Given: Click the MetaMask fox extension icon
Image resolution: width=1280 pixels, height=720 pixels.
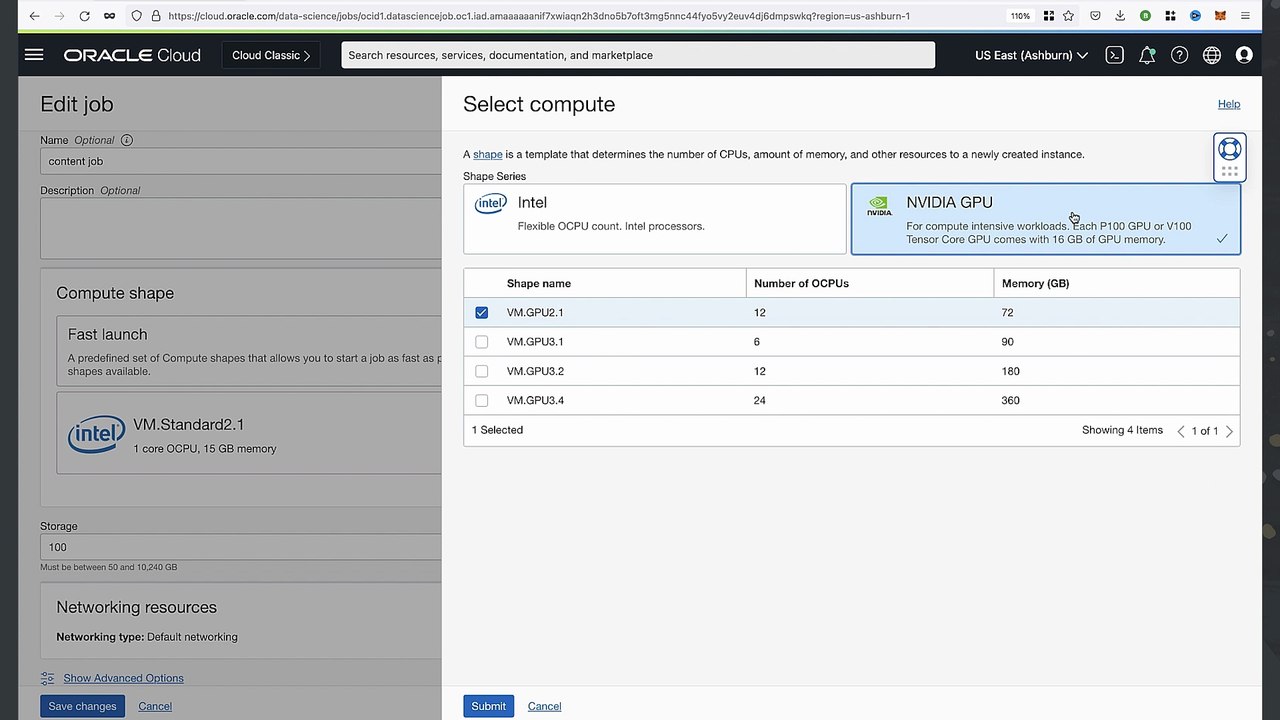Looking at the screenshot, I should (1220, 16).
